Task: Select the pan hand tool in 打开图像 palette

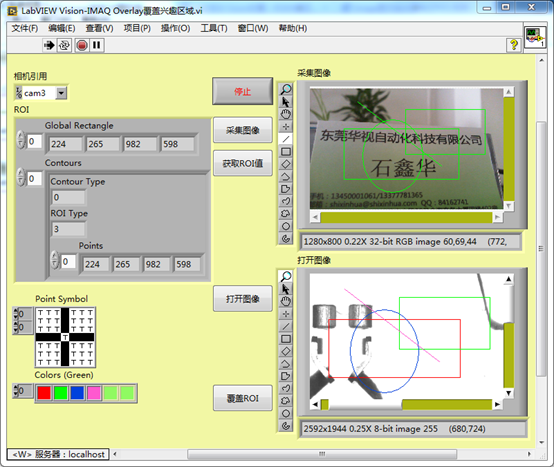Action: [x=286, y=301]
